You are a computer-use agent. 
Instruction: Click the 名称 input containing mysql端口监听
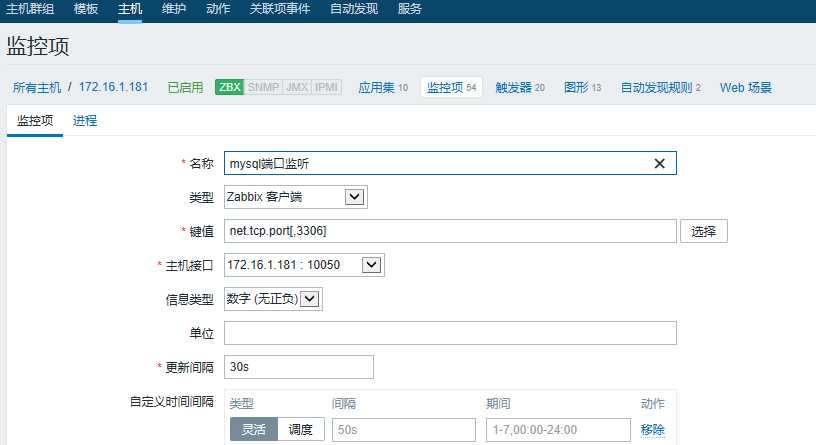click(450, 163)
